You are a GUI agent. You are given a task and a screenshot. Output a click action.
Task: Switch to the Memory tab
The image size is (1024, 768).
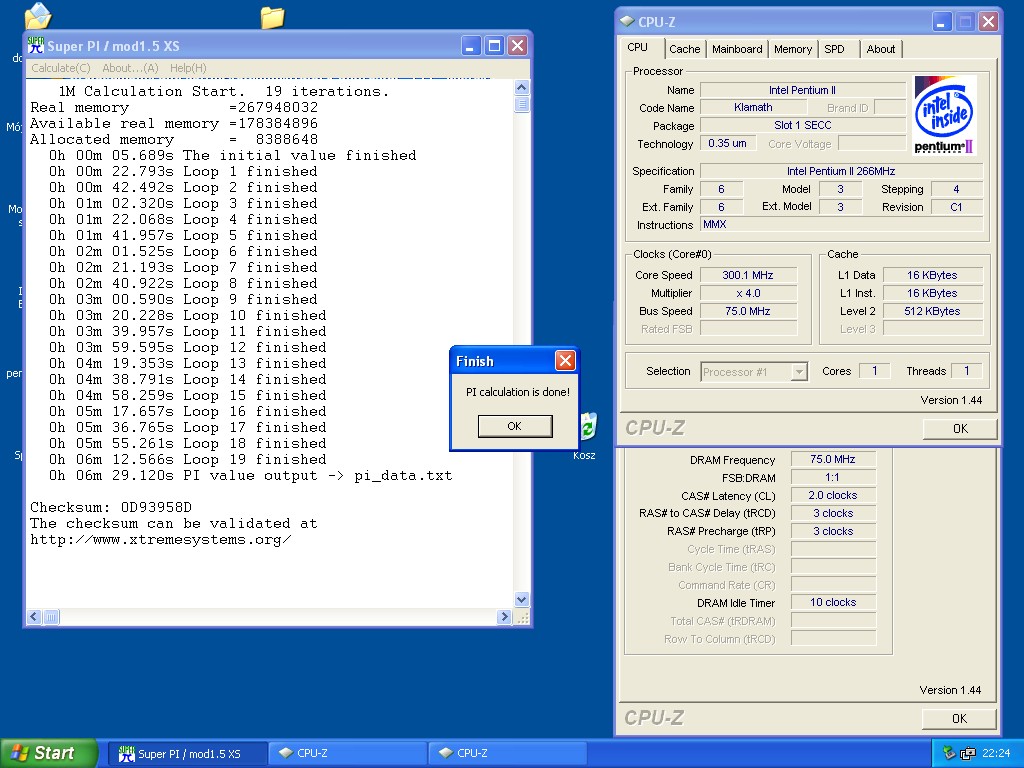(793, 49)
